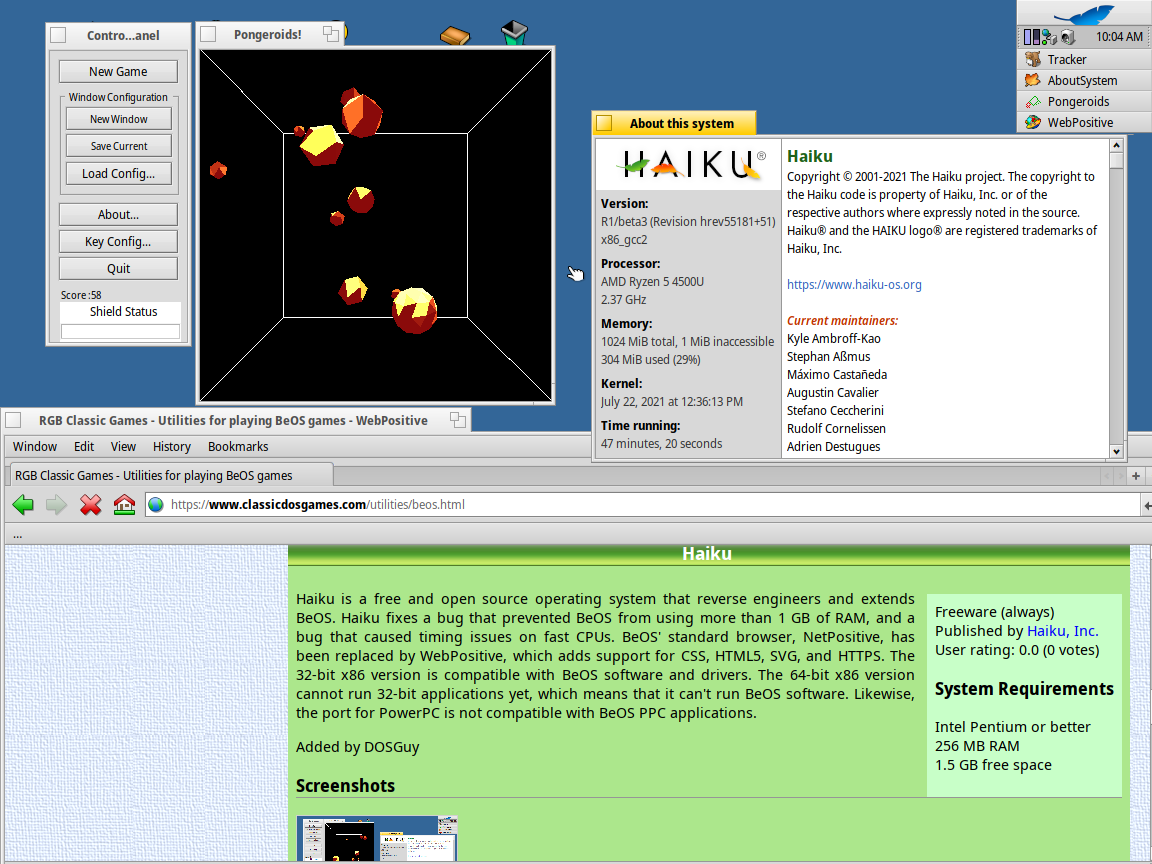Quit the Pongeroids game

coord(118,269)
